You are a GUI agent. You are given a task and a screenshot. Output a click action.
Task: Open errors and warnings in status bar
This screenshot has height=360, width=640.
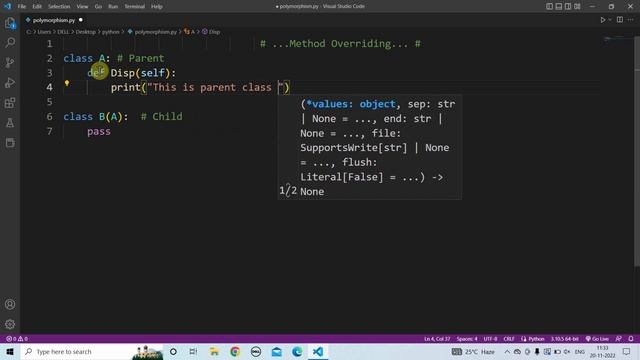17,339
